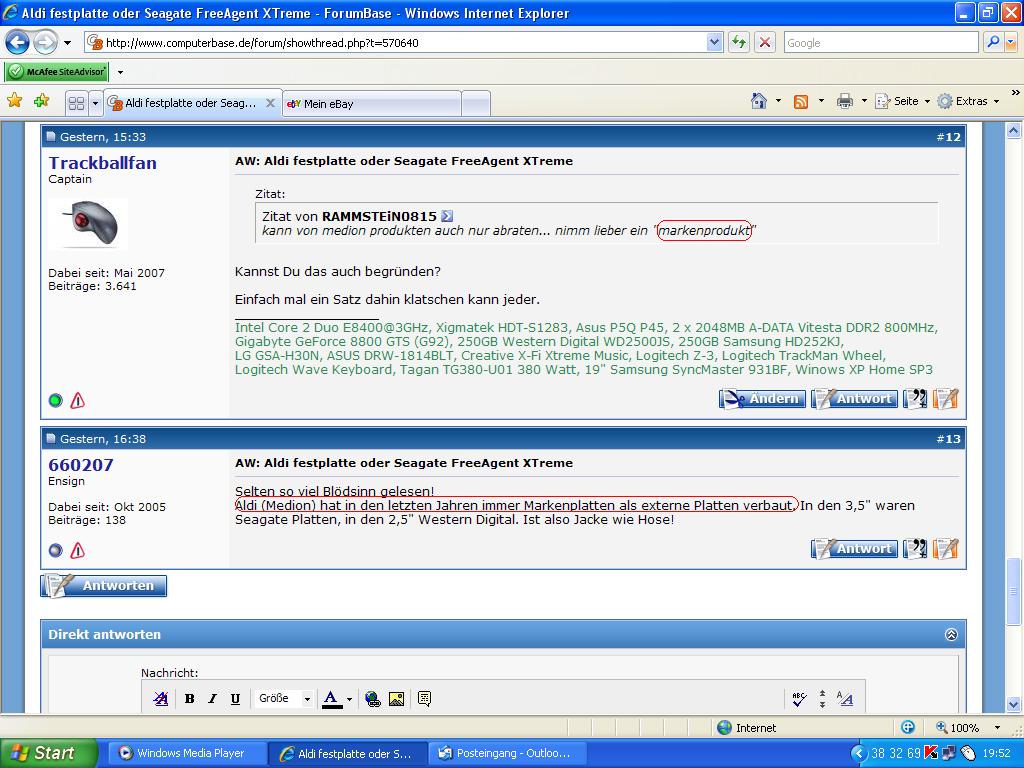
Task: Click the offline status icon of 660207
Action: click(x=56, y=551)
